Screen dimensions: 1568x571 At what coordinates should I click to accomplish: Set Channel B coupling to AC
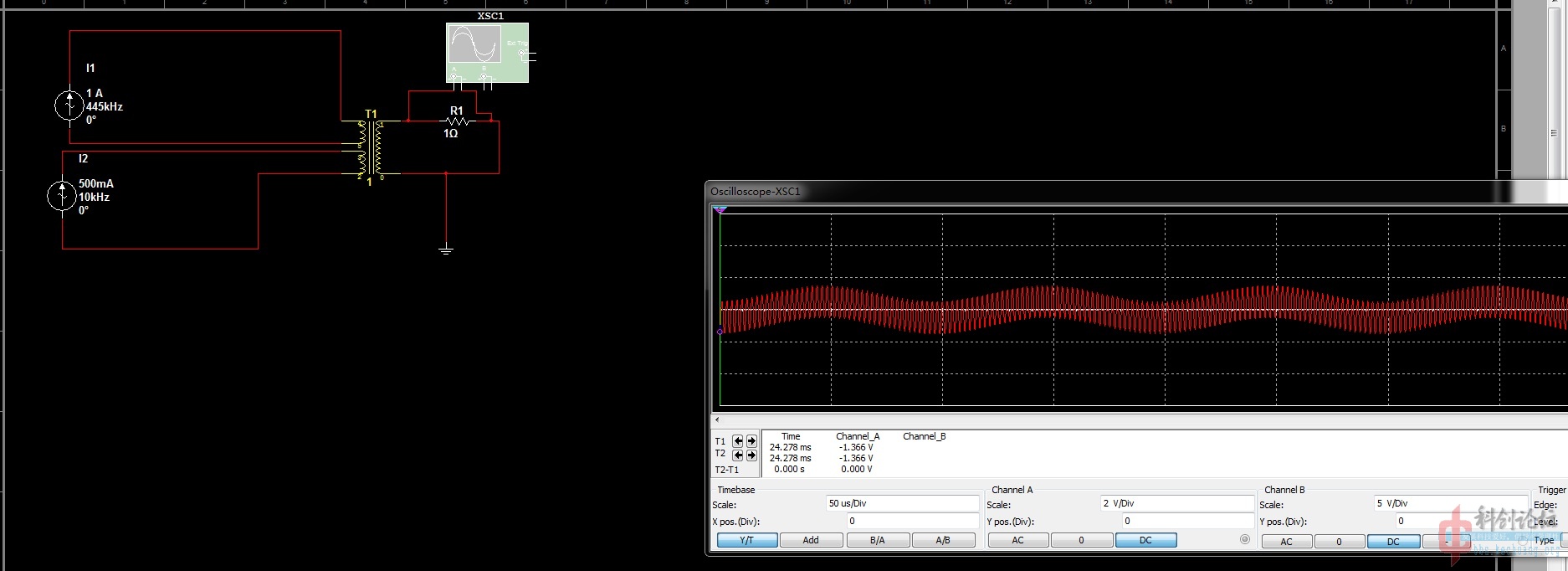[1286, 542]
